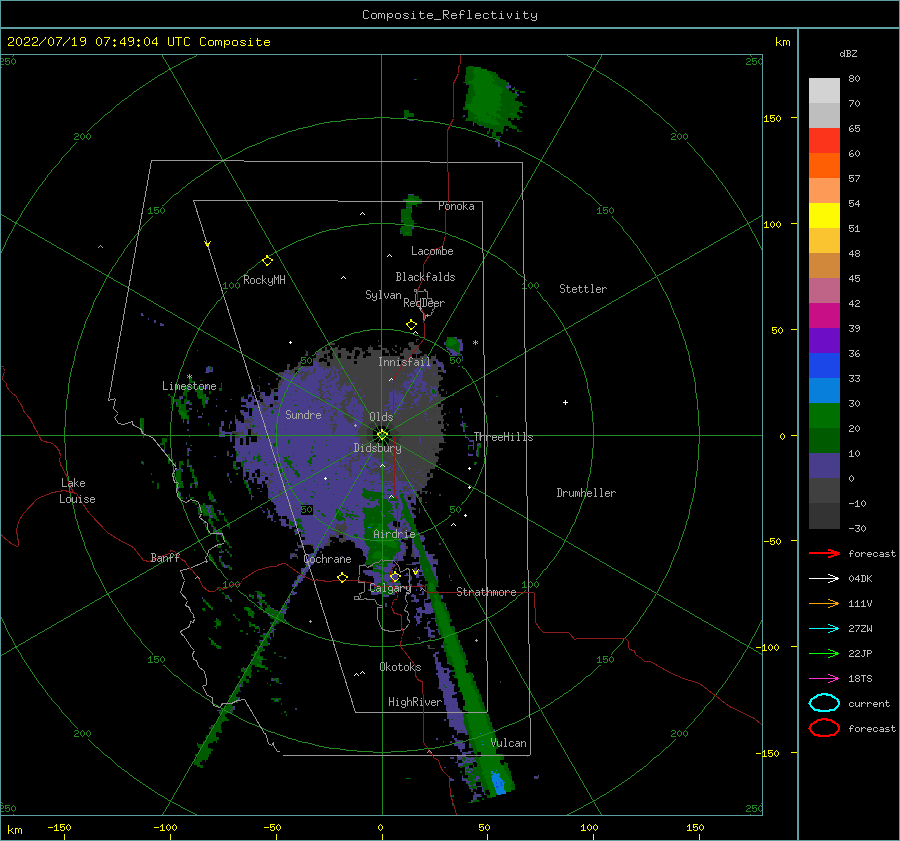Select the slate purple 0–10 dBZ swatch
Screen dimensions: 900x841
click(824, 466)
